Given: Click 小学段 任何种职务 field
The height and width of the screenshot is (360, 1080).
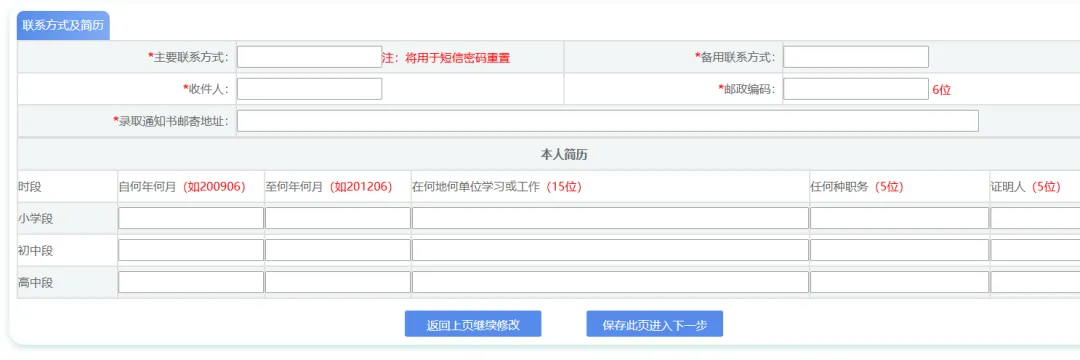Looking at the screenshot, I should (x=900, y=218).
